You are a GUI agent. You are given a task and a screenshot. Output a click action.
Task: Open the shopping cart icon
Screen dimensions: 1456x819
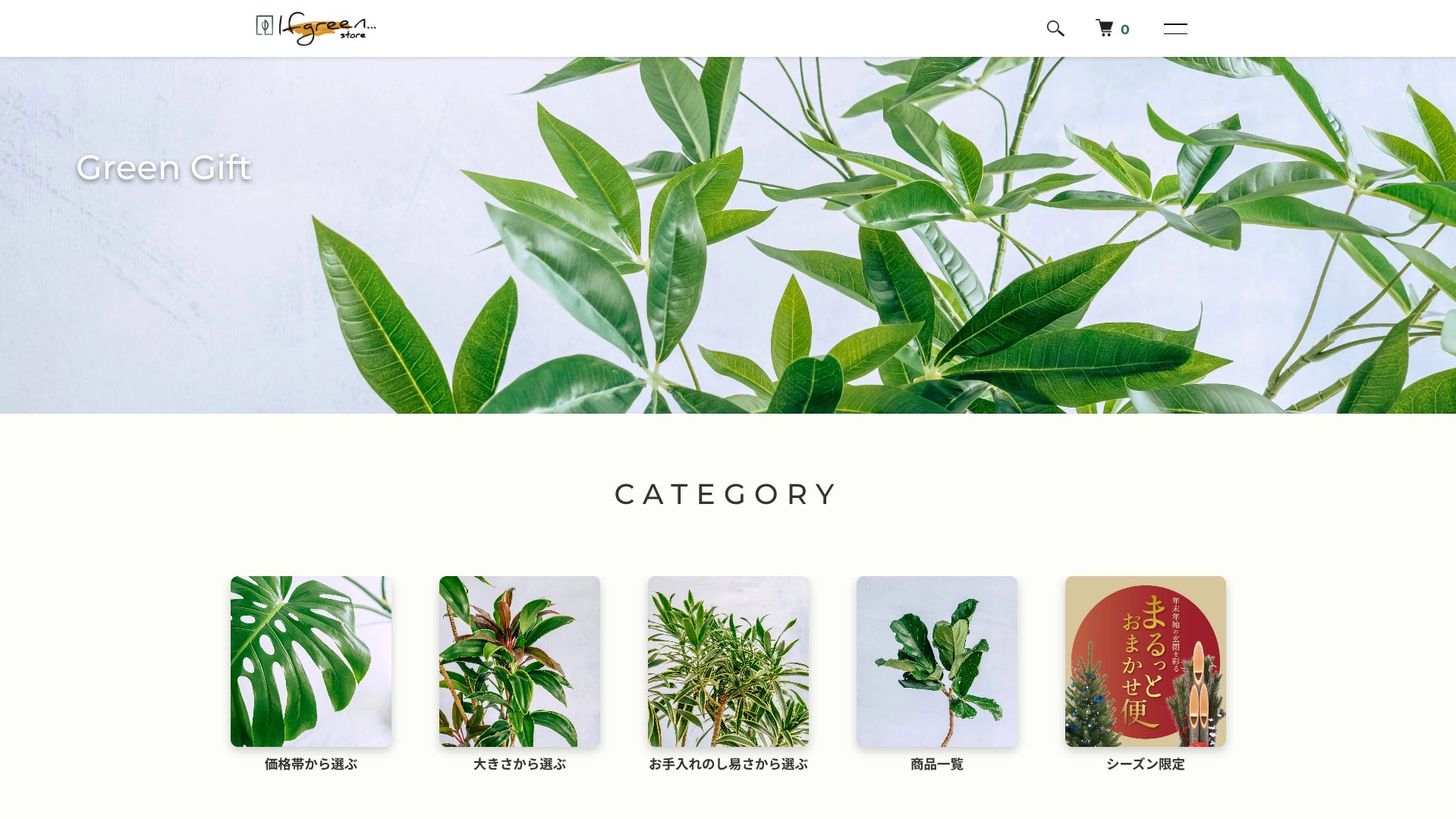coord(1105,28)
